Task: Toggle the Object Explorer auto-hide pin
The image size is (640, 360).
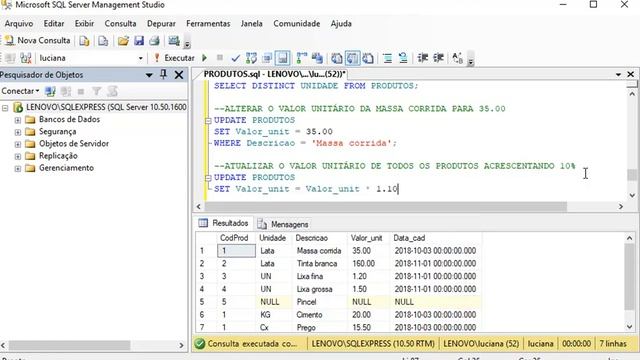Action: pyautogui.click(x=163, y=75)
